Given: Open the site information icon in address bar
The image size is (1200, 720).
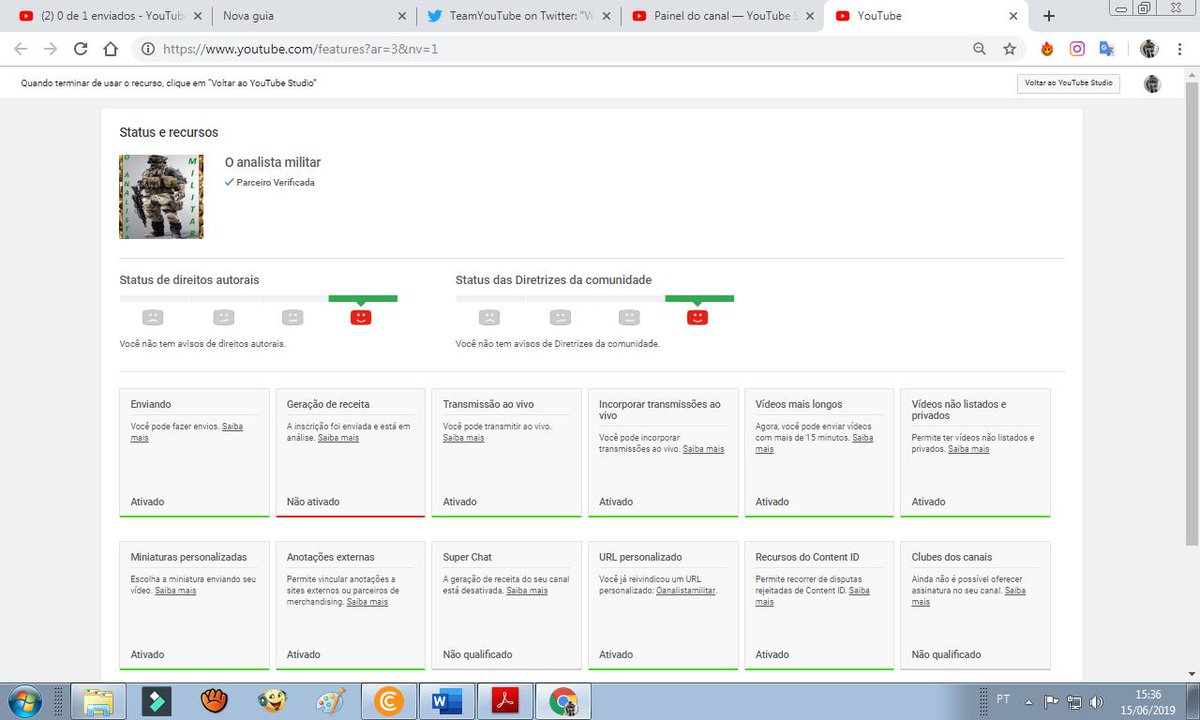Looking at the screenshot, I should pyautogui.click(x=147, y=48).
